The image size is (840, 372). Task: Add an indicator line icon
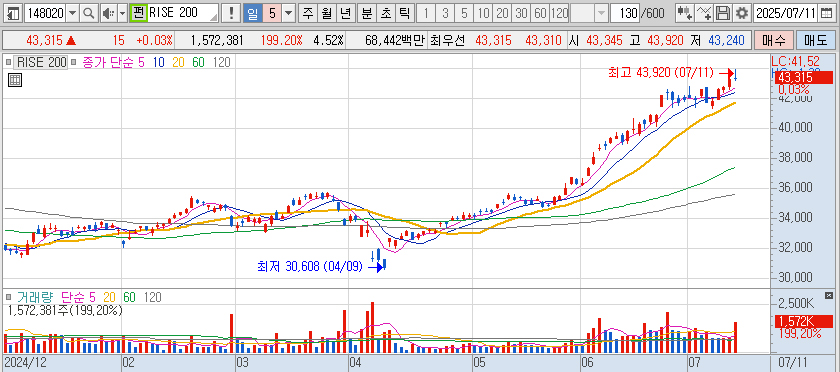tap(703, 13)
